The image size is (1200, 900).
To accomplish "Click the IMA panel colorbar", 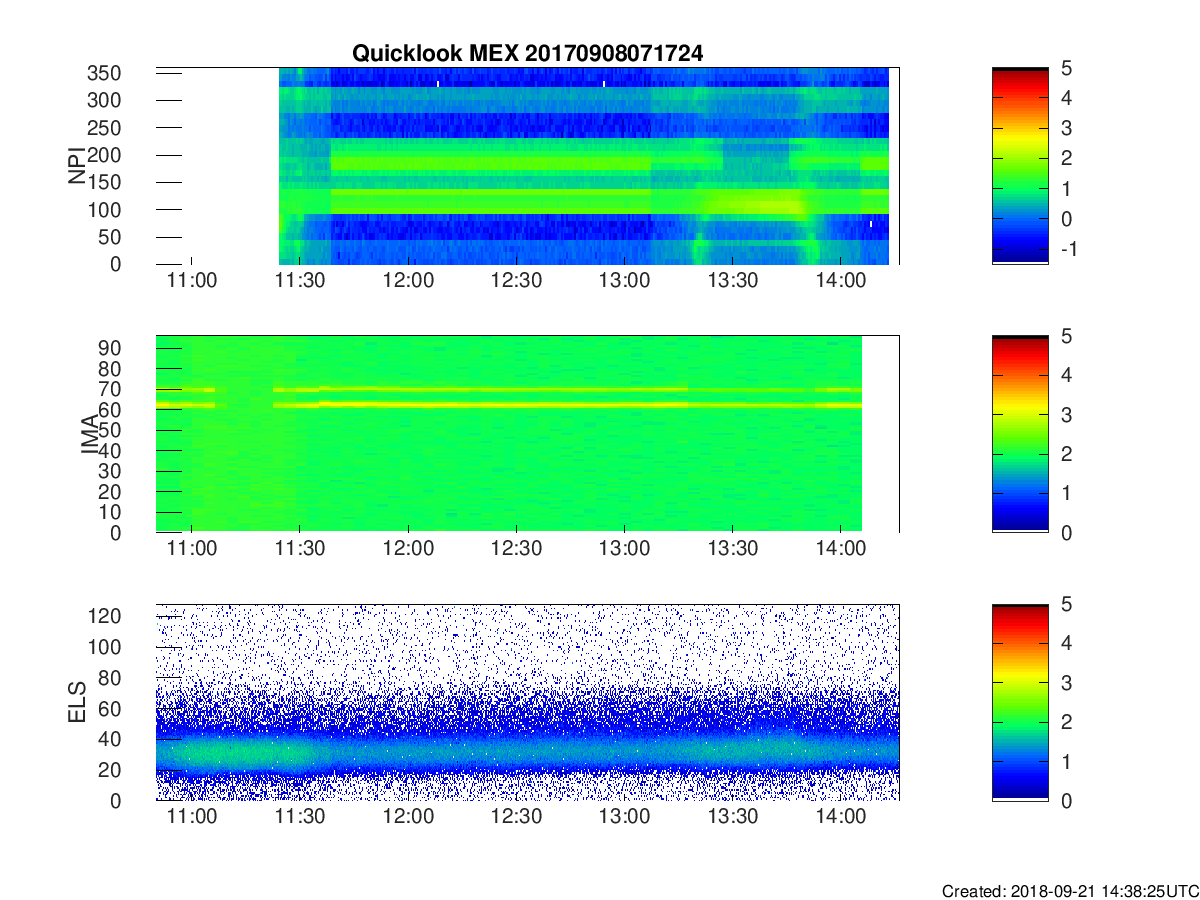I will [x=1020, y=434].
